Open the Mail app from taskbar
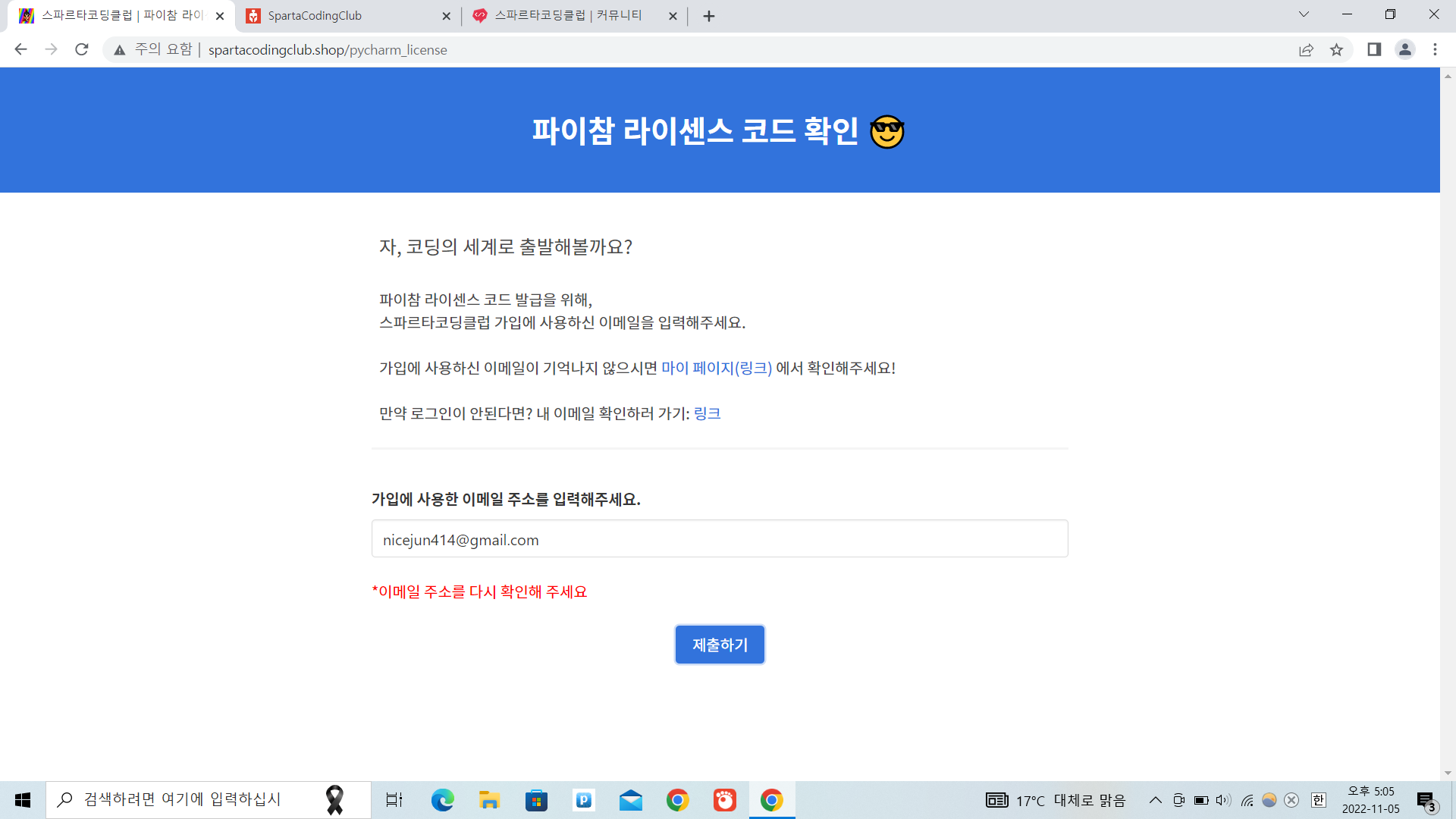This screenshot has width=1456, height=819. pos(630,800)
